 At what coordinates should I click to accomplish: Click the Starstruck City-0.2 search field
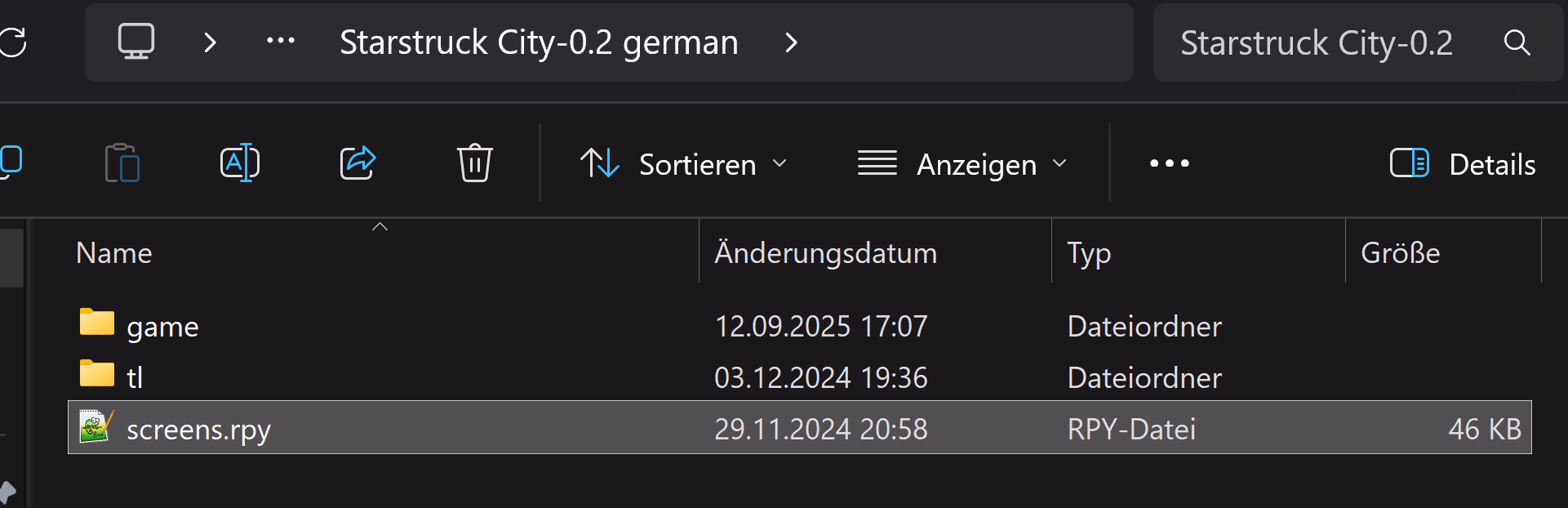tap(1316, 42)
